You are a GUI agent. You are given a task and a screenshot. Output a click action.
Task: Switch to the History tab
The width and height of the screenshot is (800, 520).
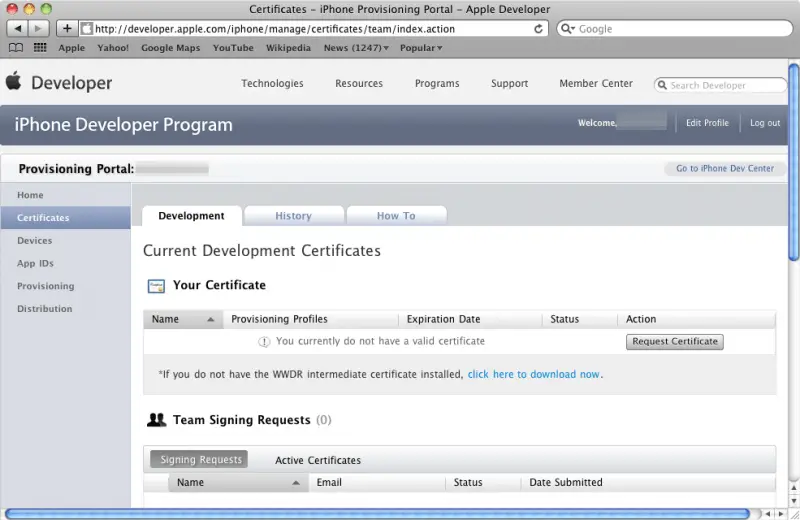[293, 216]
